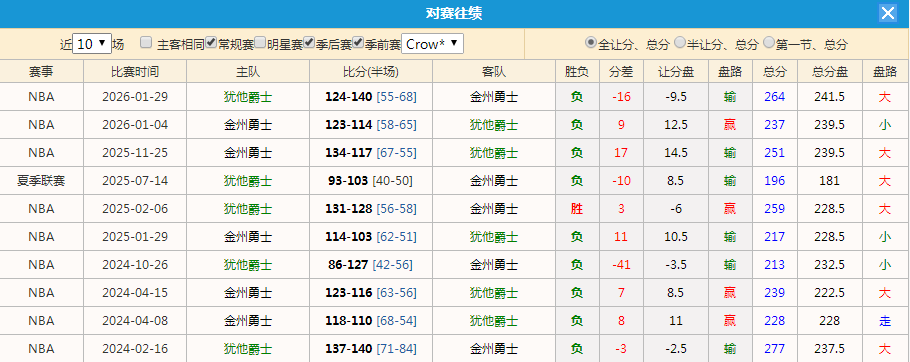Click the point difference -41

622,265
